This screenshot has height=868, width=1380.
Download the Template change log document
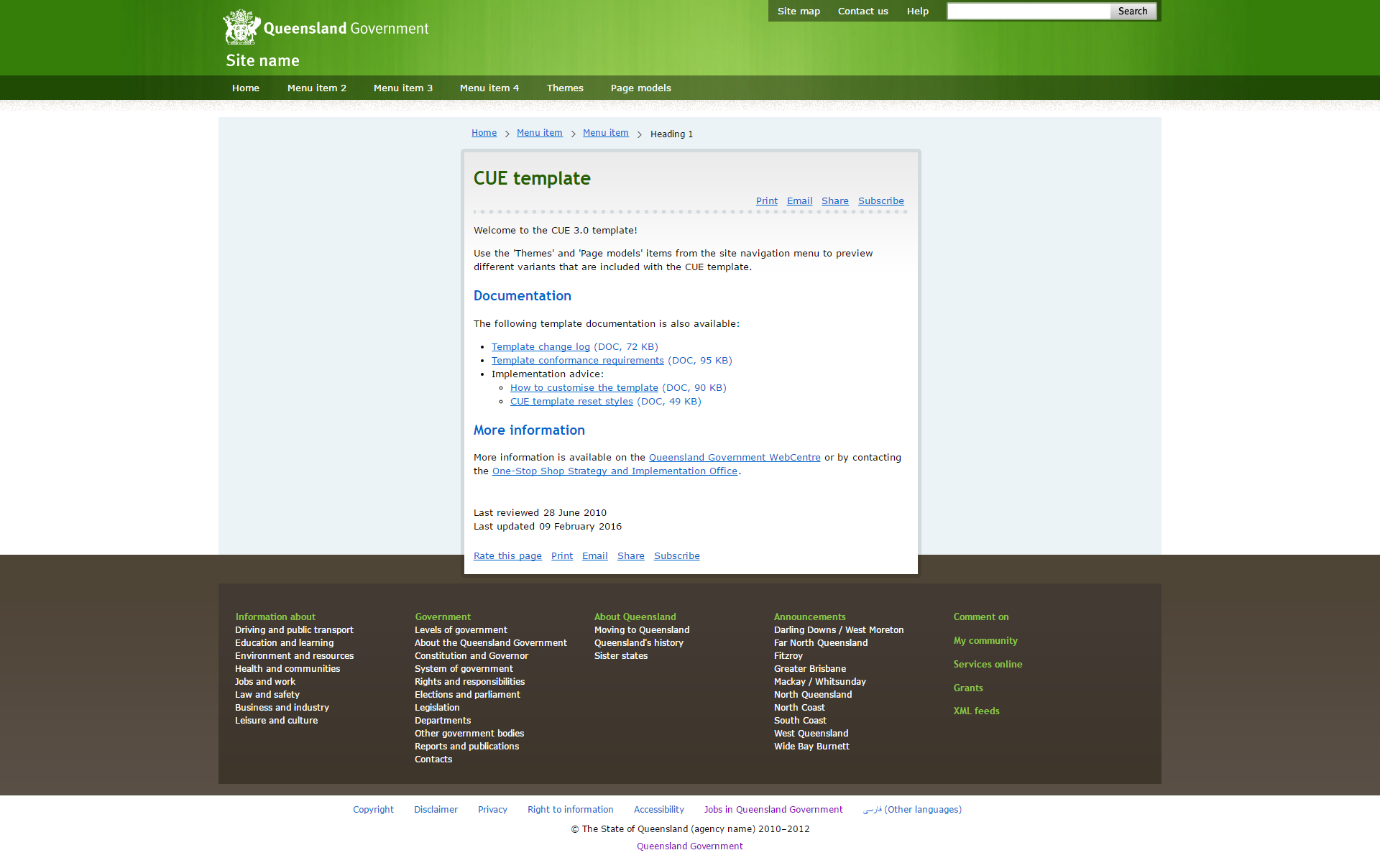(540, 347)
